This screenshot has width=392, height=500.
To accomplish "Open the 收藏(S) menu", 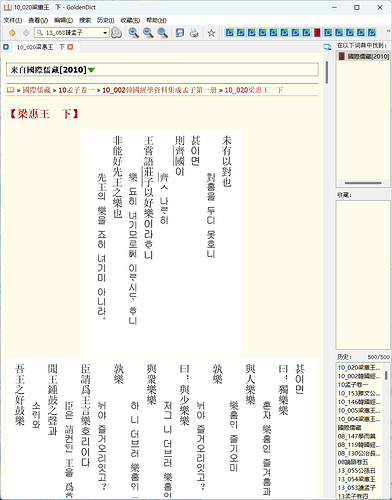I will 130,20.
